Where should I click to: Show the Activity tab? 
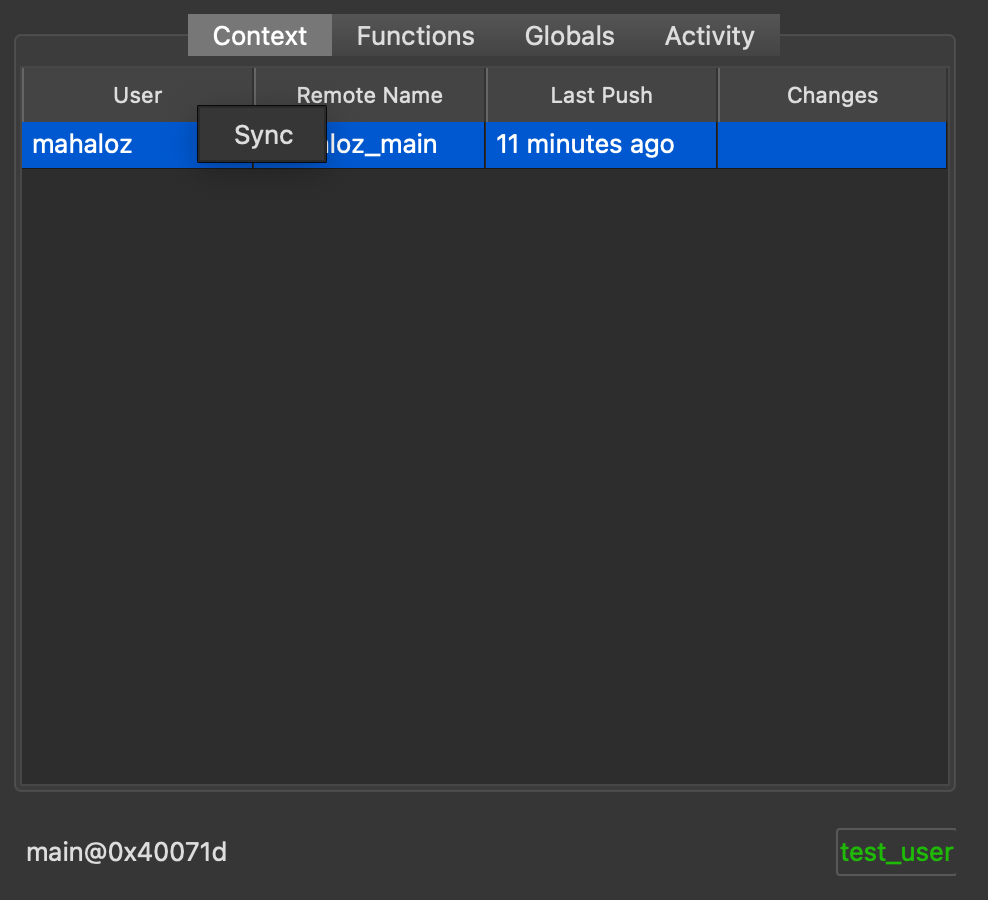(x=709, y=36)
